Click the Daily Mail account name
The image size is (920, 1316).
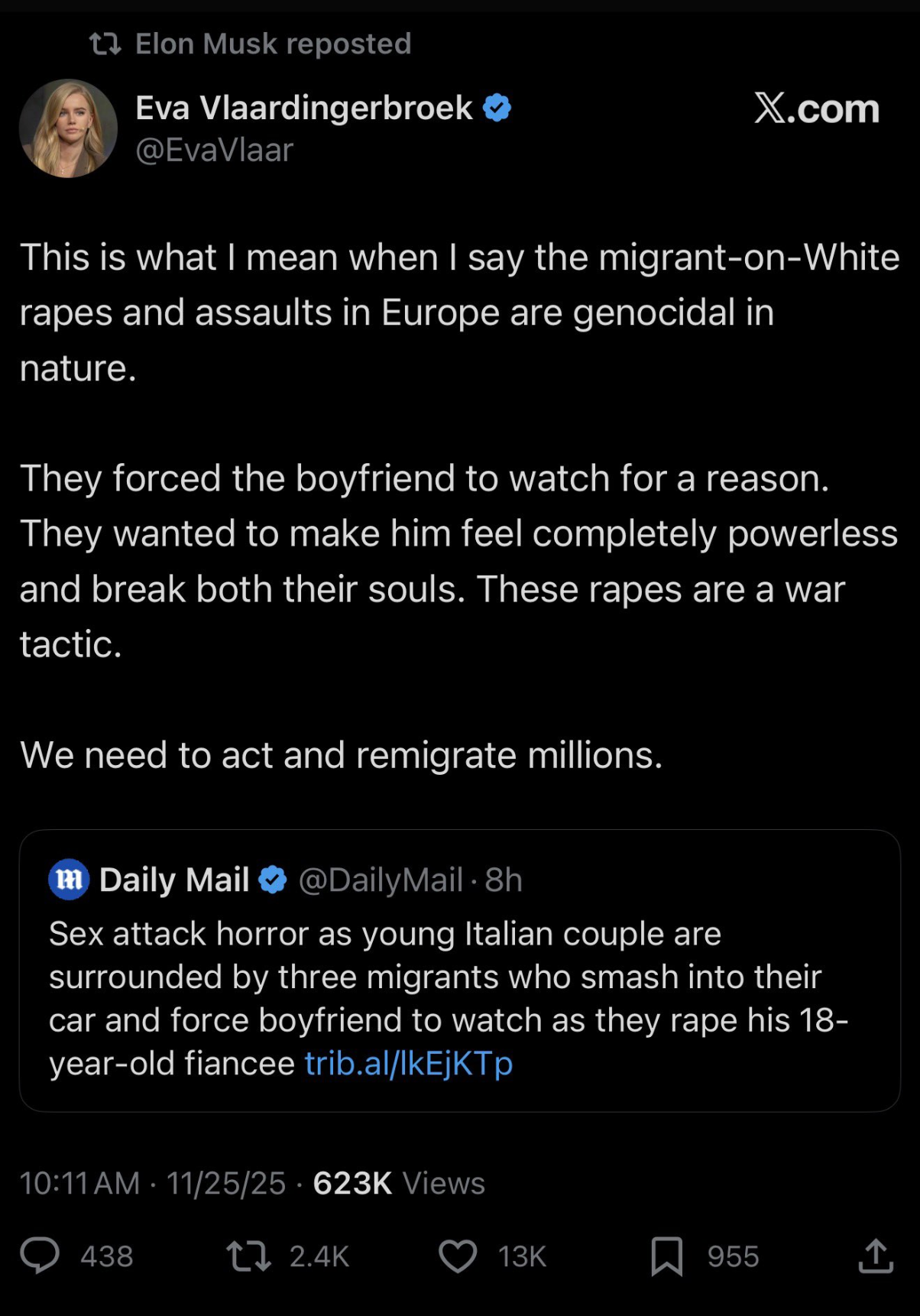[x=174, y=880]
